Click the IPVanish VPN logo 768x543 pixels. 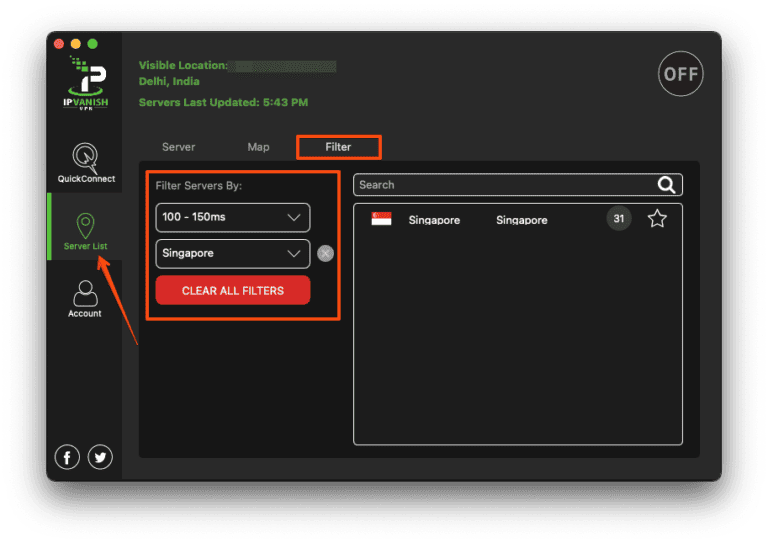(x=84, y=82)
